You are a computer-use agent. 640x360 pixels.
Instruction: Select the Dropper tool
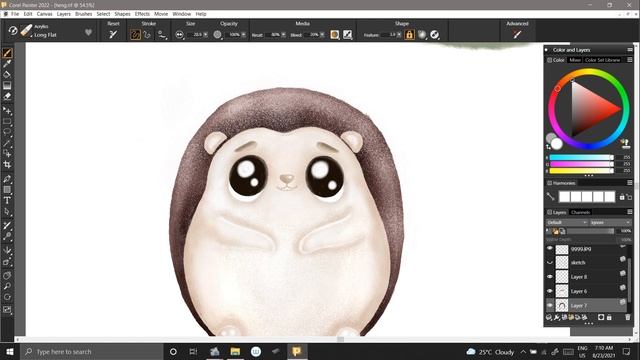(x=7, y=64)
